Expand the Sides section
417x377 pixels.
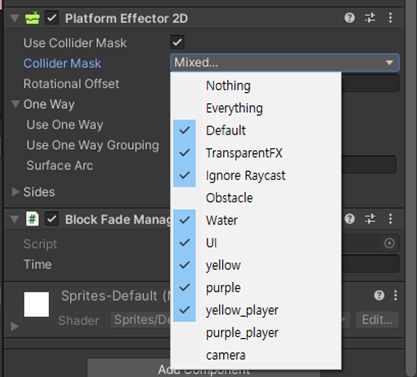tap(15, 192)
